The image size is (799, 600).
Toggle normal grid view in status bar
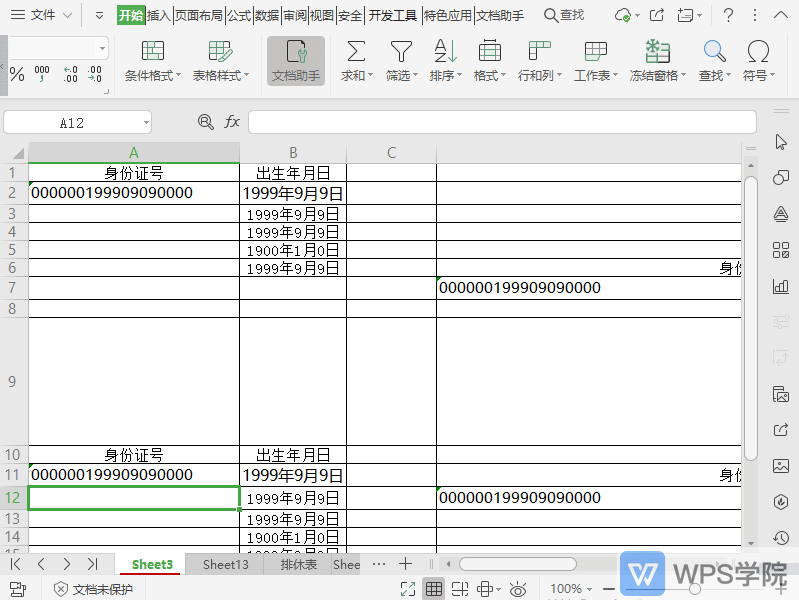pos(434,589)
